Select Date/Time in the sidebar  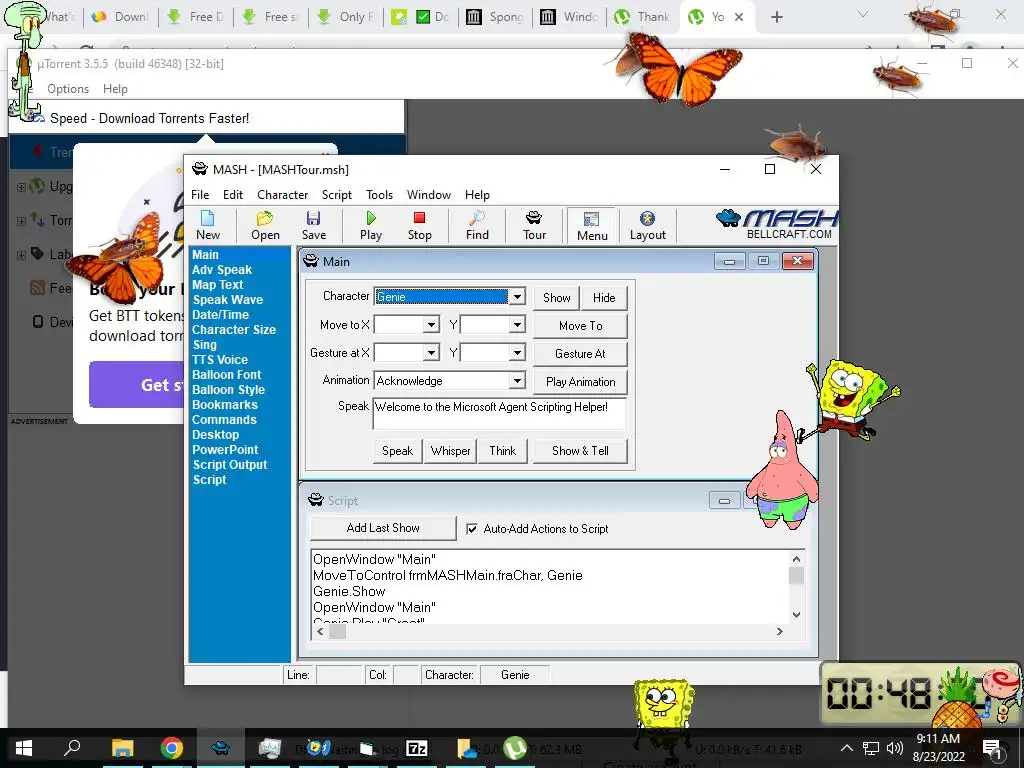220,315
